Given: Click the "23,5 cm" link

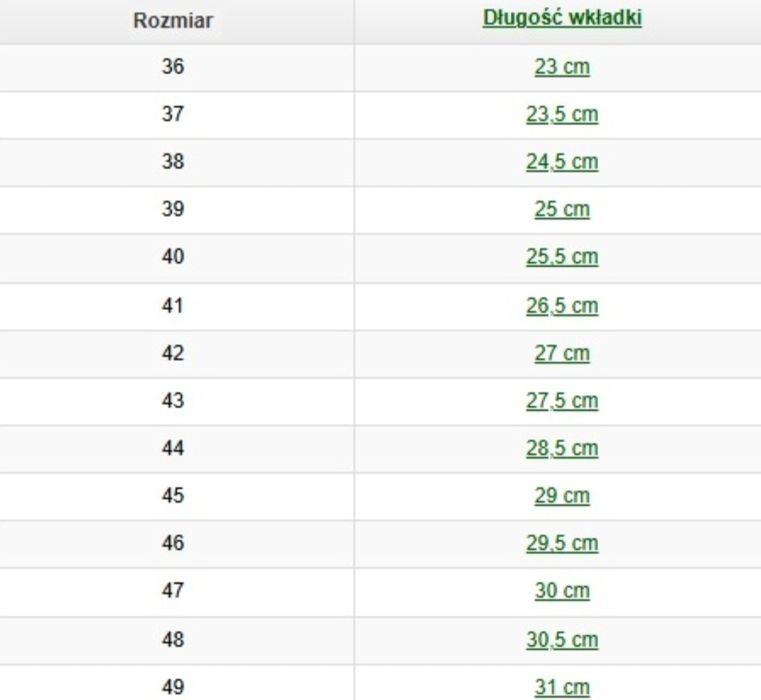Looking at the screenshot, I should coord(561,114).
